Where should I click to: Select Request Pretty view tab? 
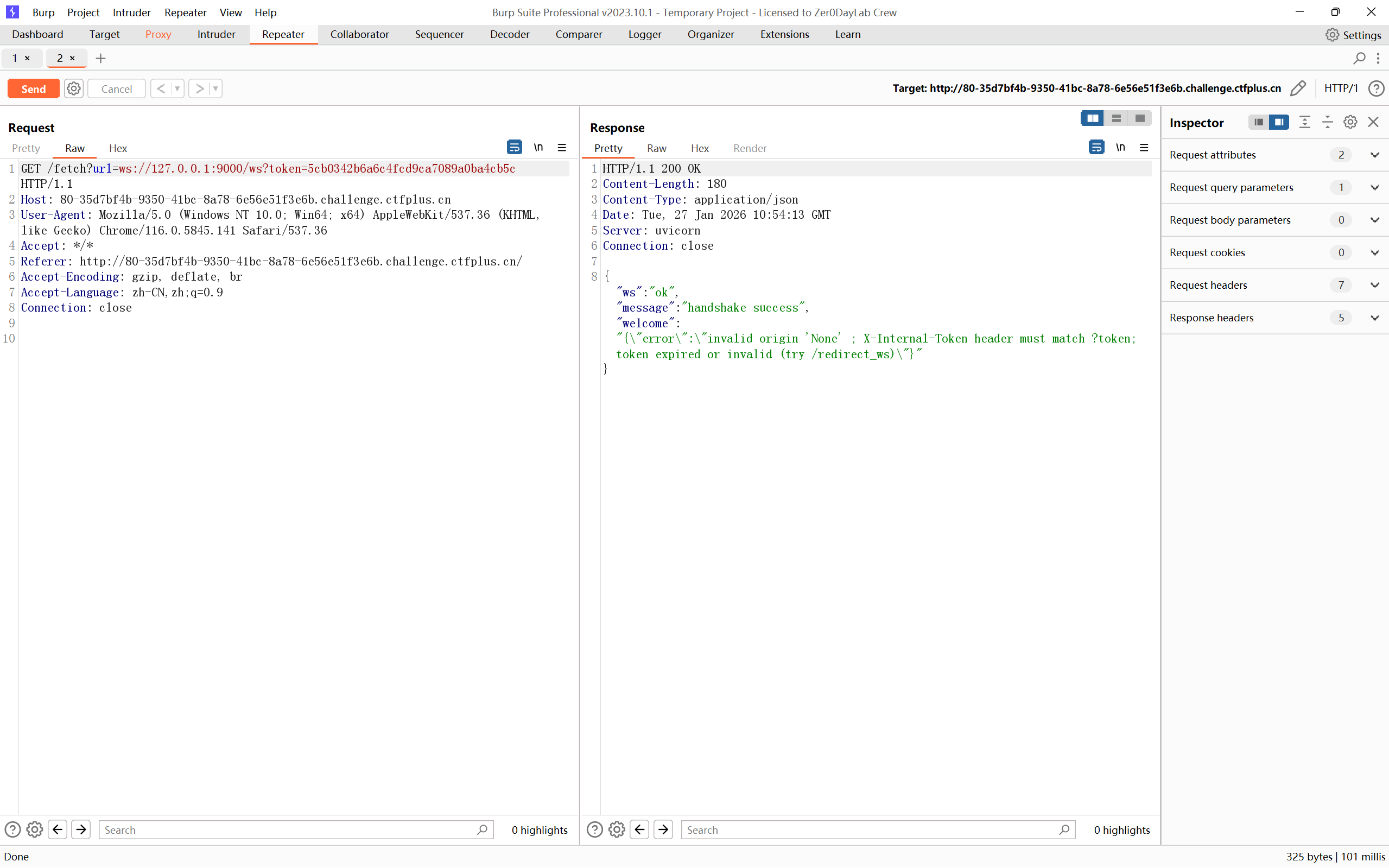click(x=26, y=148)
